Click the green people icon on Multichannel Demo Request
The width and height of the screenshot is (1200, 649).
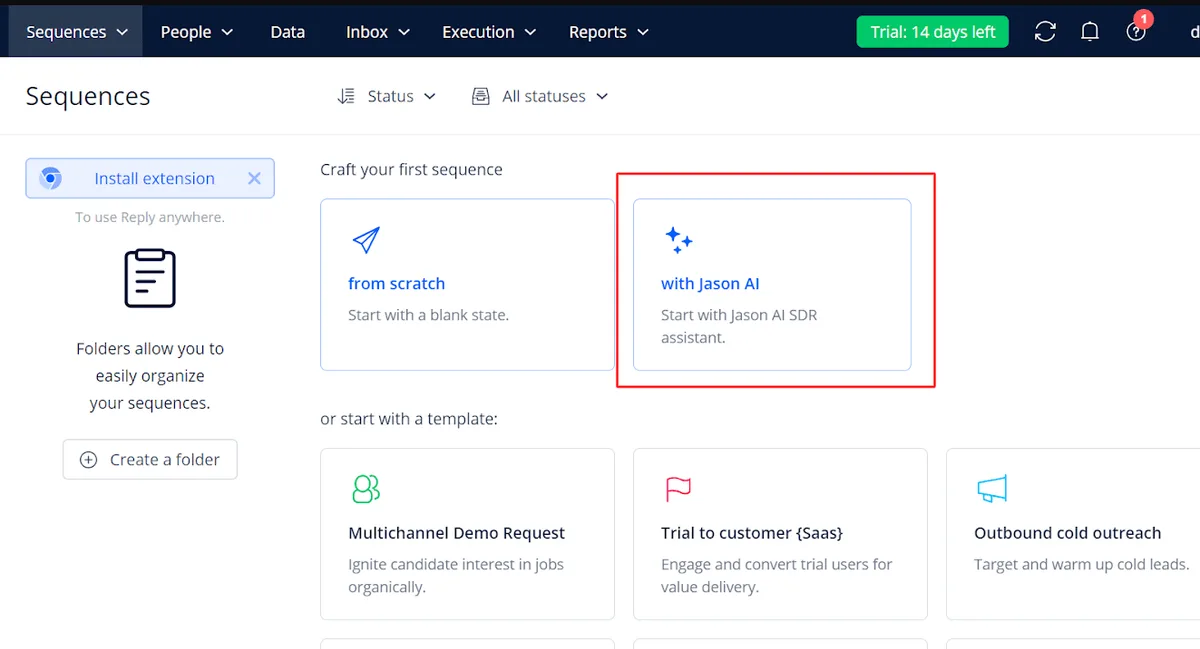(365, 488)
